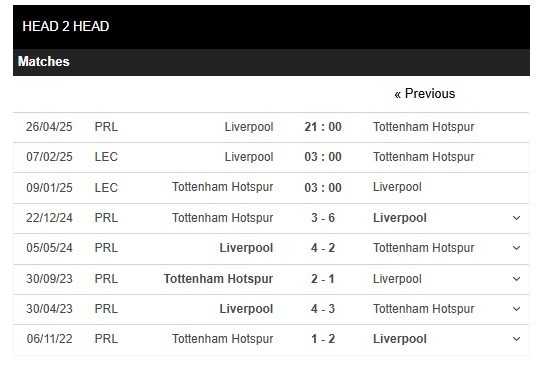The image size is (543, 365).
Task: Click the HEAD 2 HEAD title bar
Action: click(x=271, y=27)
